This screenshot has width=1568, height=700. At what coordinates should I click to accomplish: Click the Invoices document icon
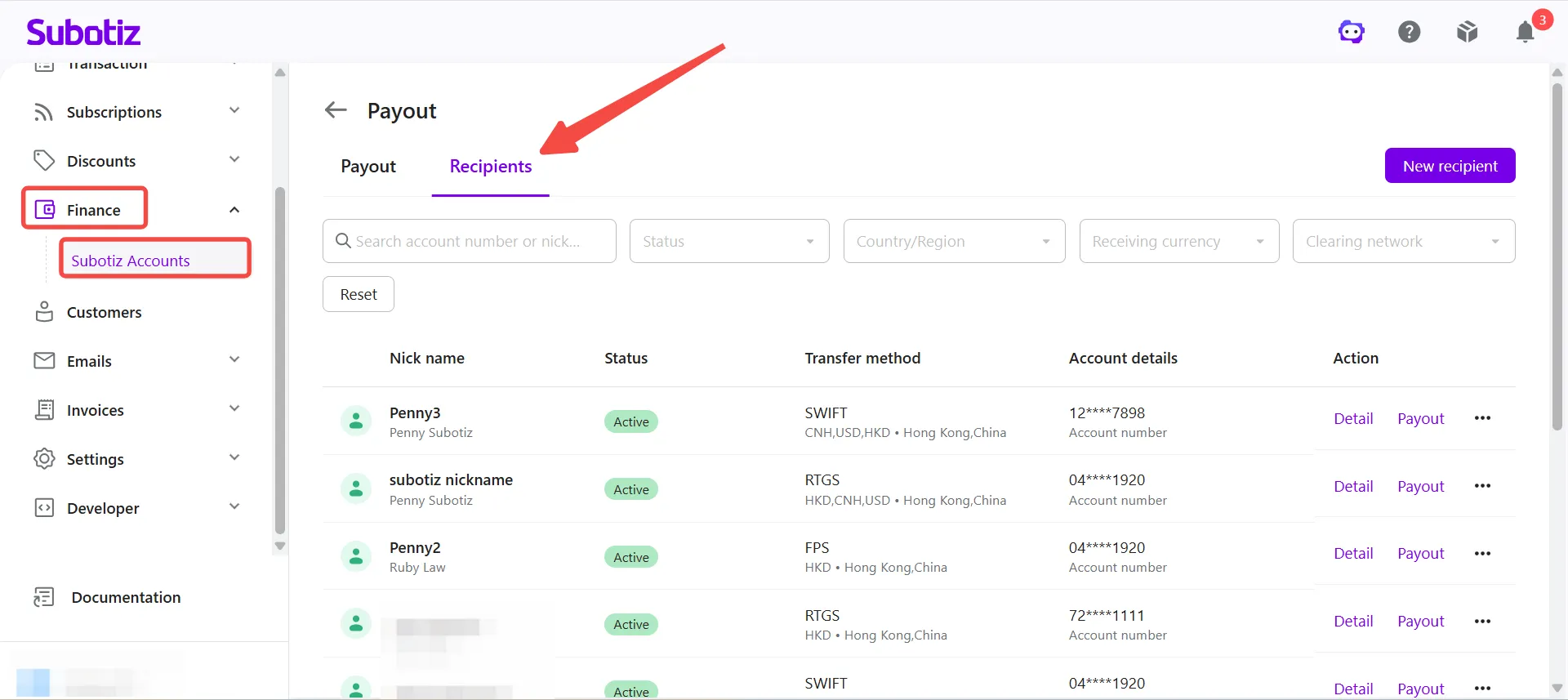tap(44, 409)
